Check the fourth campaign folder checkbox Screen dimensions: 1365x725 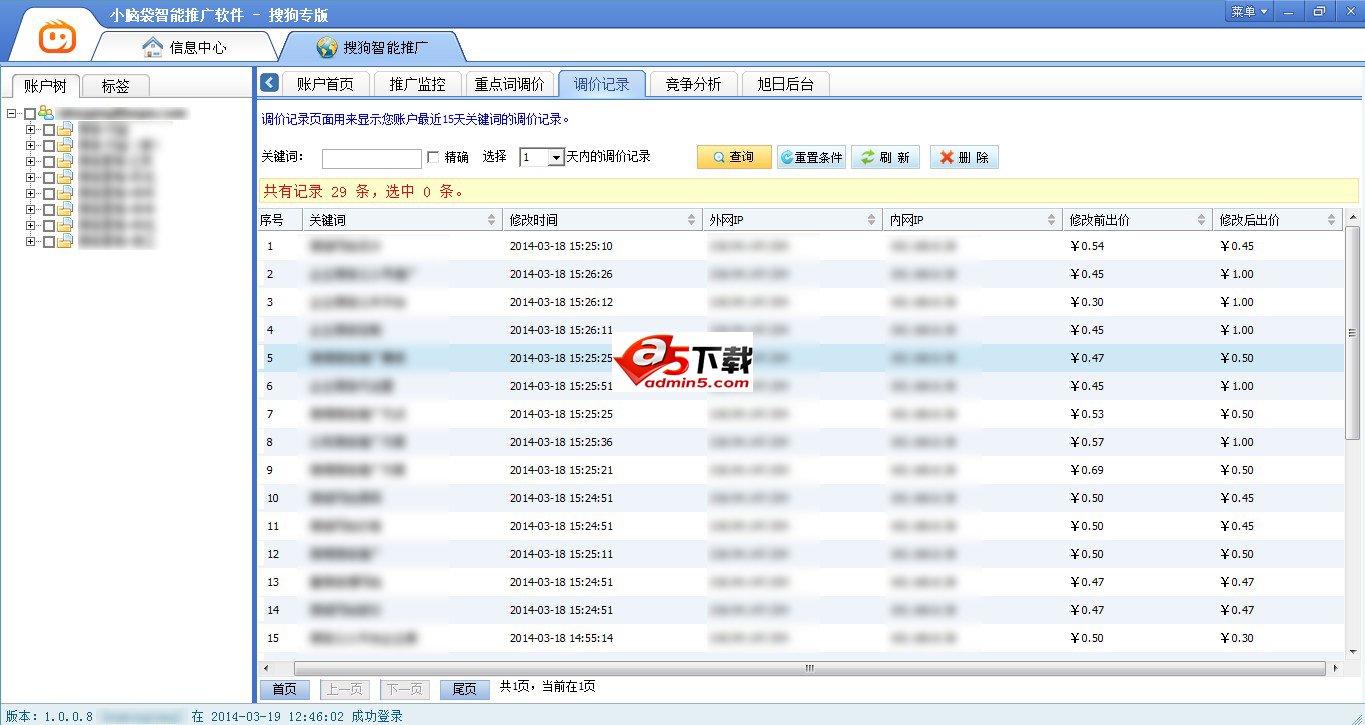48,177
